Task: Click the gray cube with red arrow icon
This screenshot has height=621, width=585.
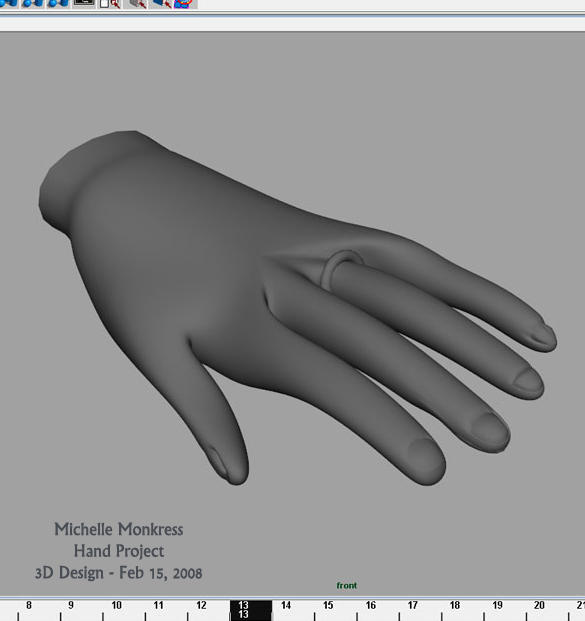Action: pyautogui.click(x=137, y=4)
